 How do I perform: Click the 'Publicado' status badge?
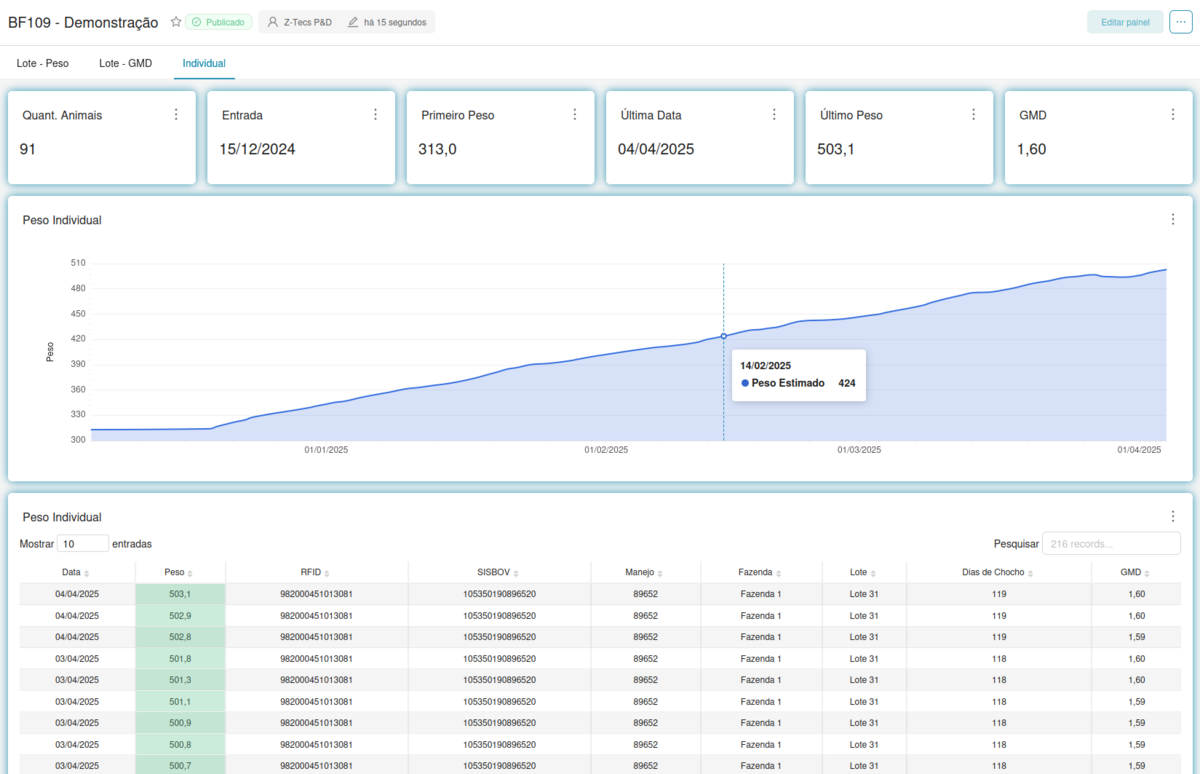point(219,20)
